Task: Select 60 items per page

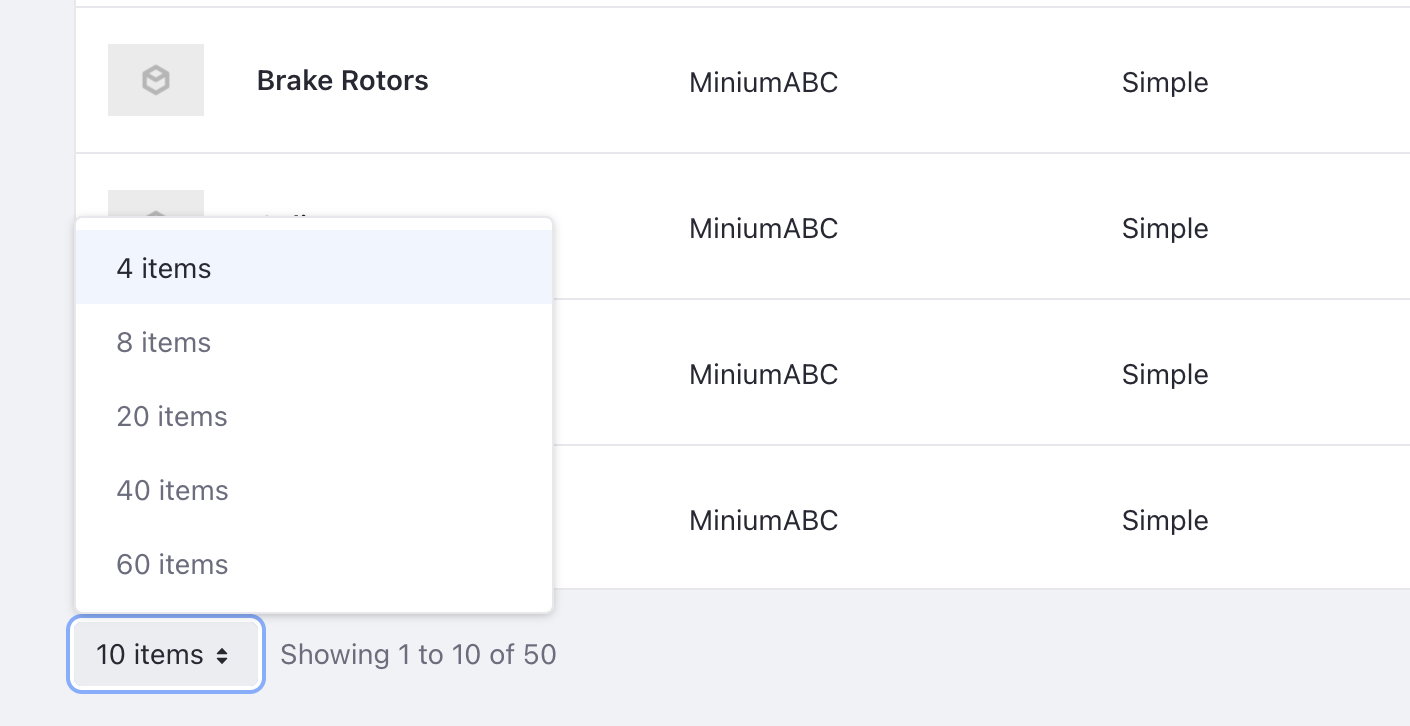Action: (314, 564)
